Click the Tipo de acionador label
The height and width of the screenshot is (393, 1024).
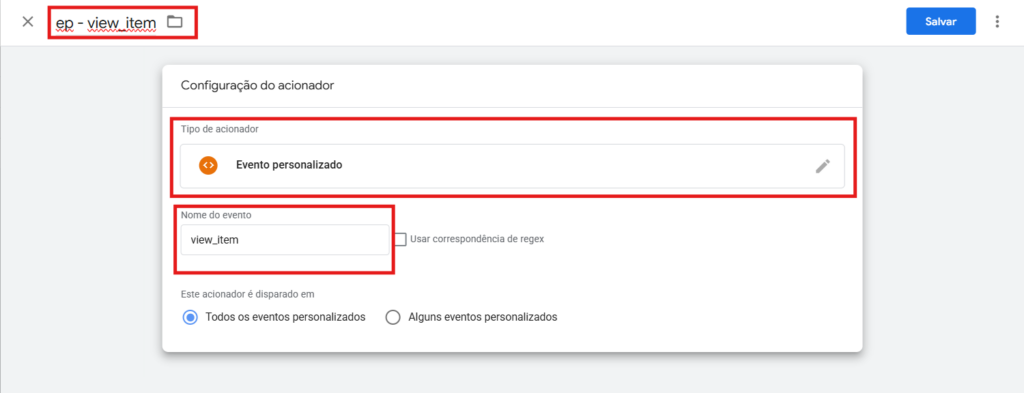(219, 129)
